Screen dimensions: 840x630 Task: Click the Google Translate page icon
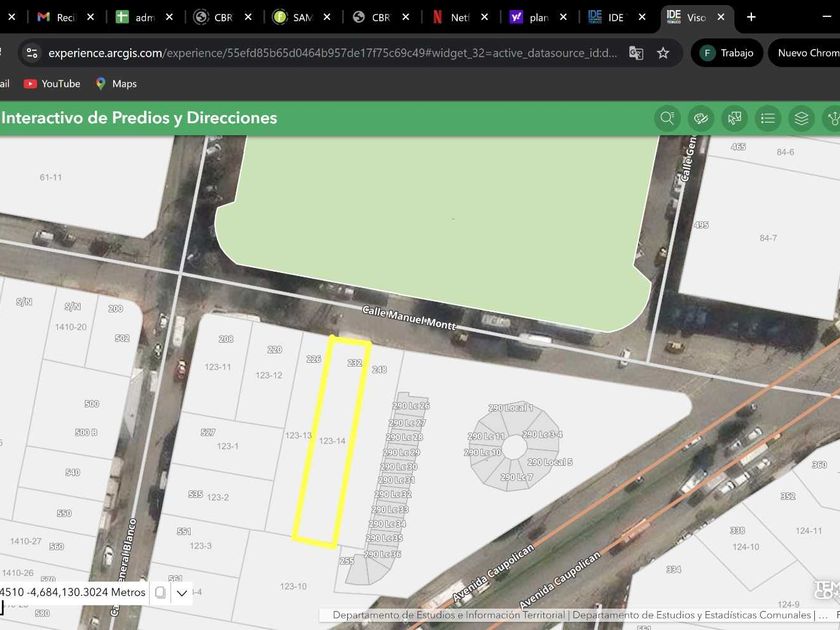(x=636, y=53)
